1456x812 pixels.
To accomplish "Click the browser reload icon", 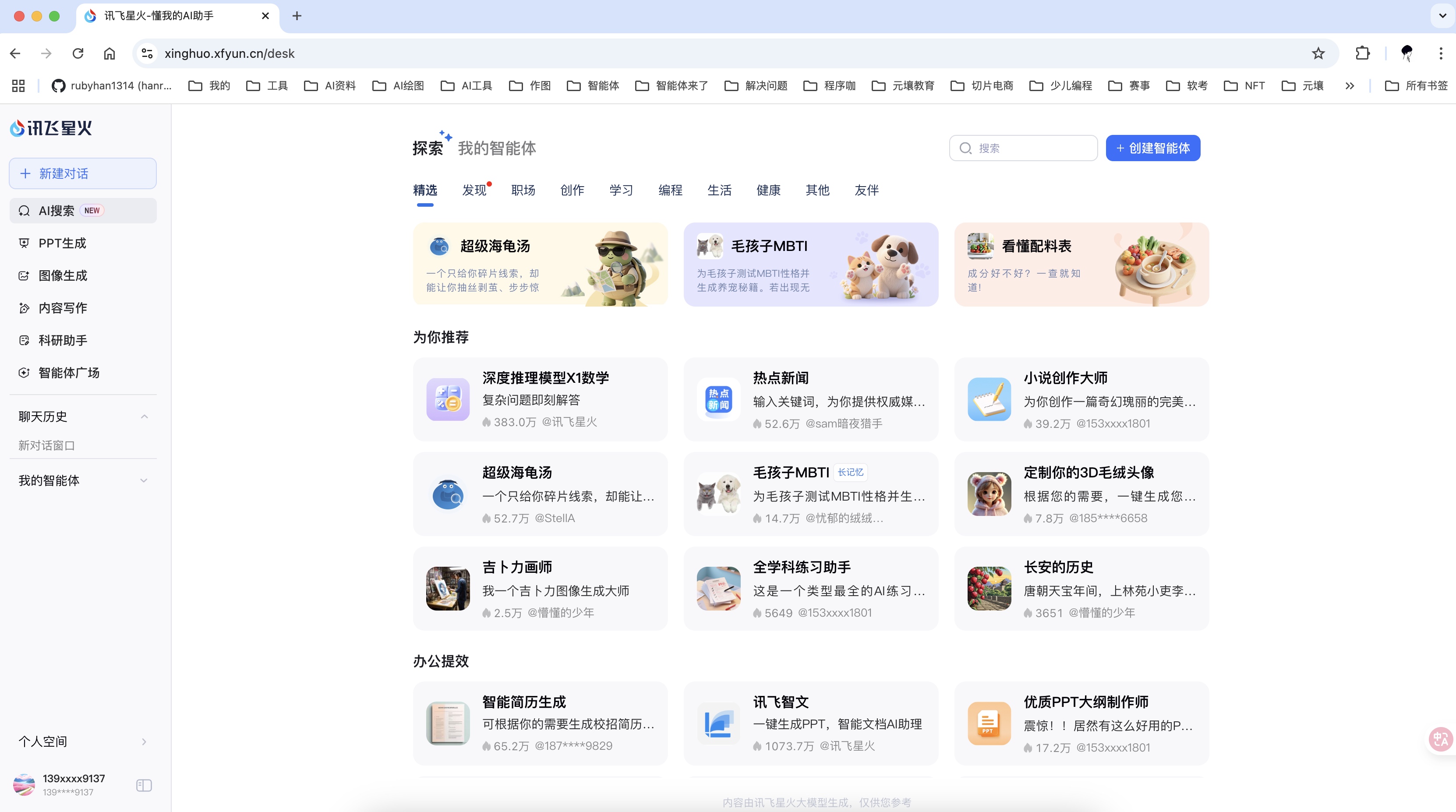I will click(78, 53).
